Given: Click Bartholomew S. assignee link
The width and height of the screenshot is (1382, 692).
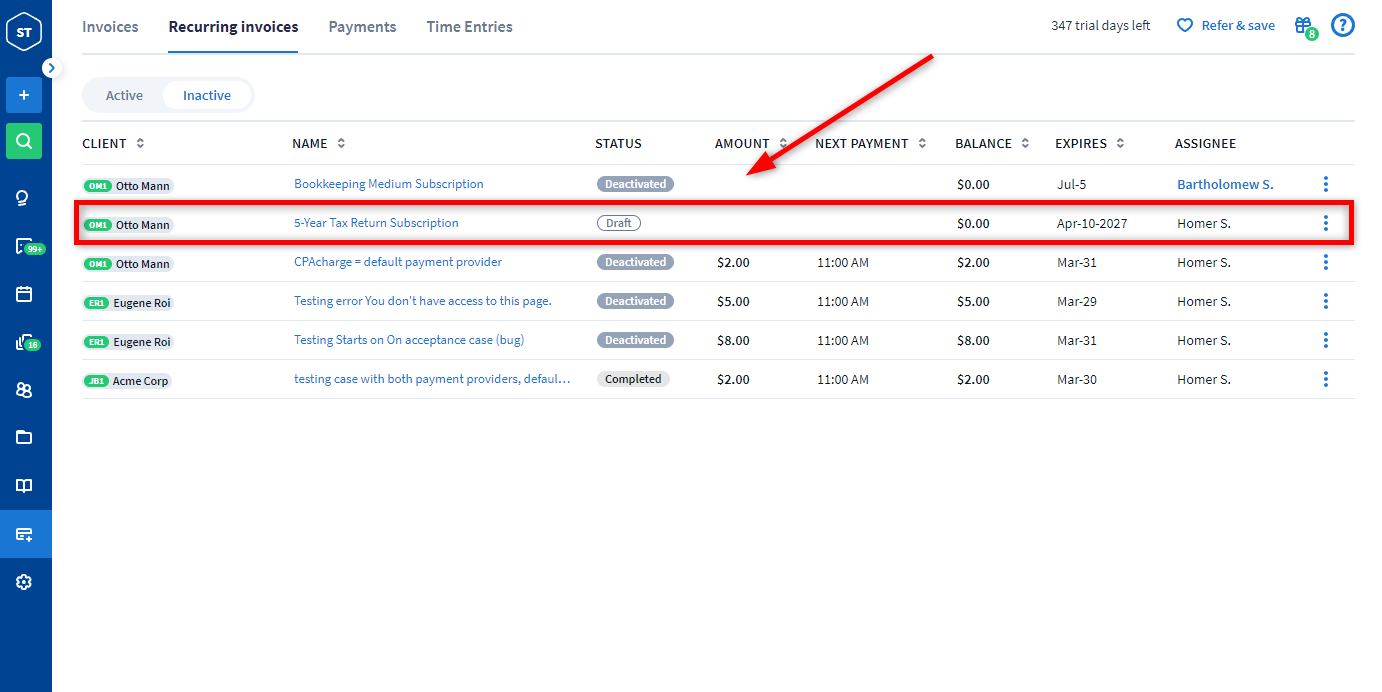Looking at the screenshot, I should (1225, 184).
